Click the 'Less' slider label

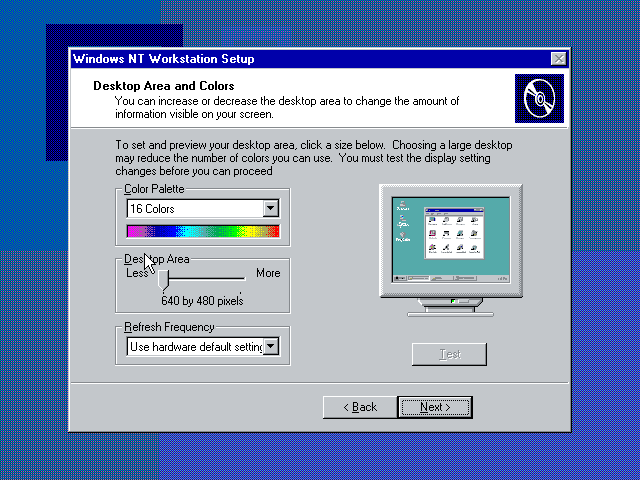(137, 273)
